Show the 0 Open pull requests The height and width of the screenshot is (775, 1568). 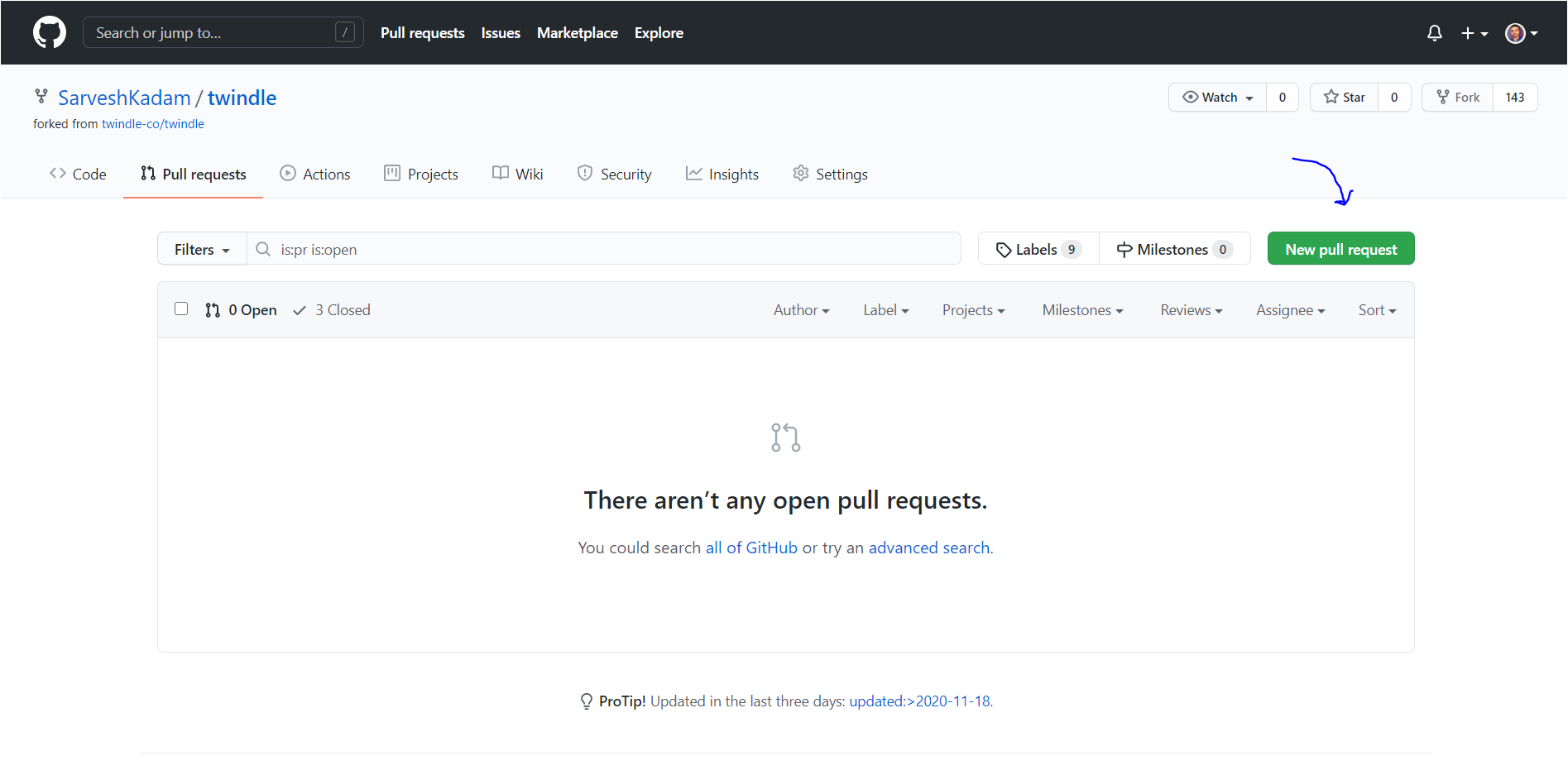(241, 310)
